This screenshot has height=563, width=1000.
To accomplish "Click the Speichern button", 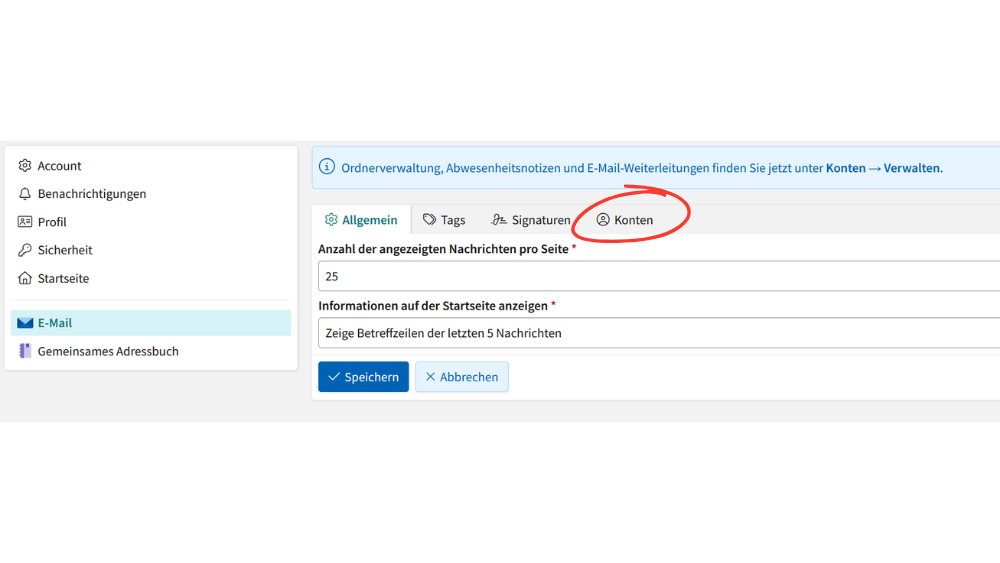I will [364, 377].
